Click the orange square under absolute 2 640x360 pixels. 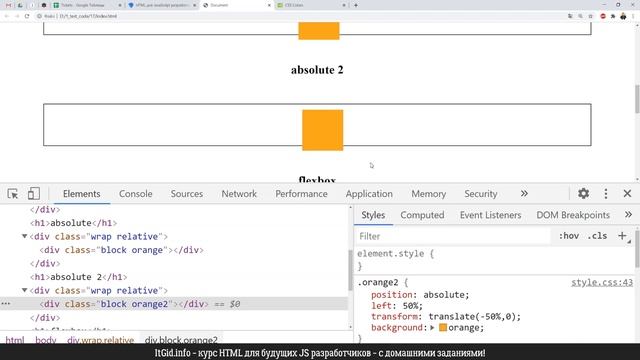click(322, 130)
